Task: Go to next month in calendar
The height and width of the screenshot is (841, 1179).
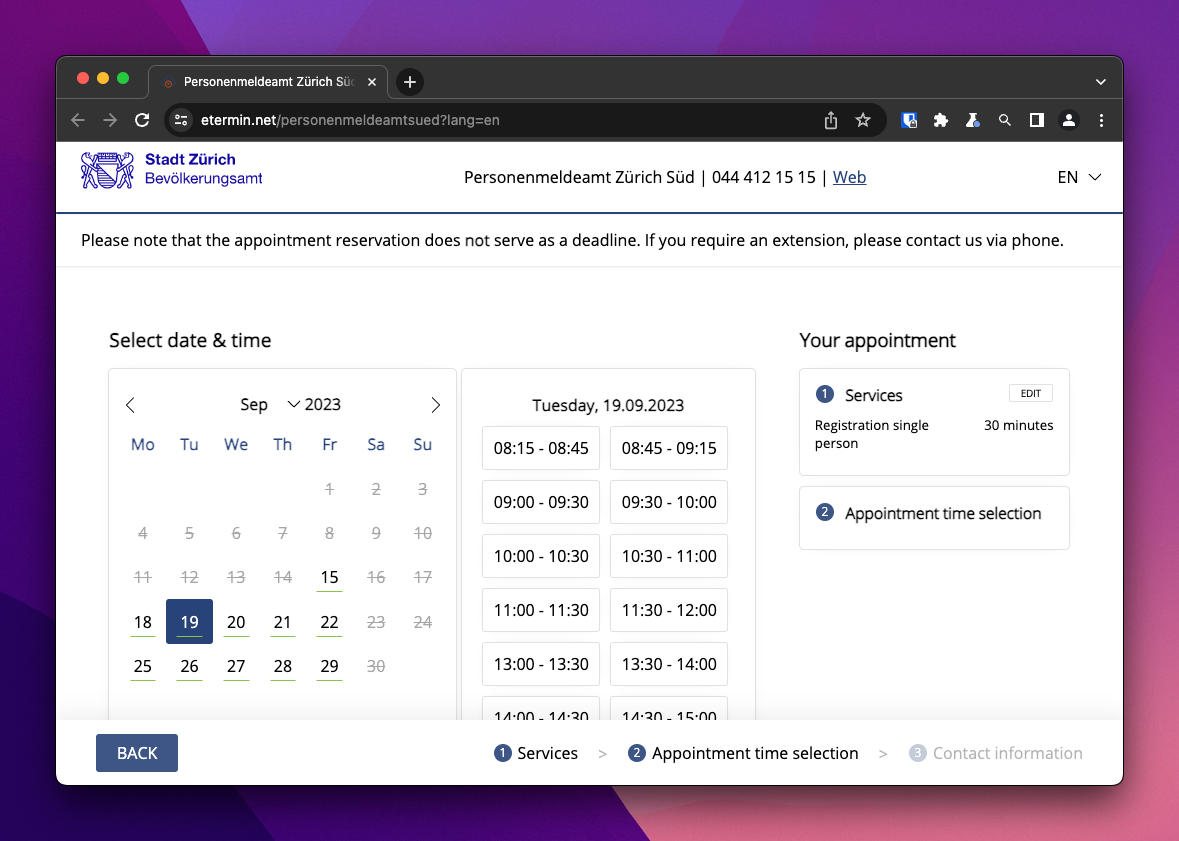Action: pos(435,405)
